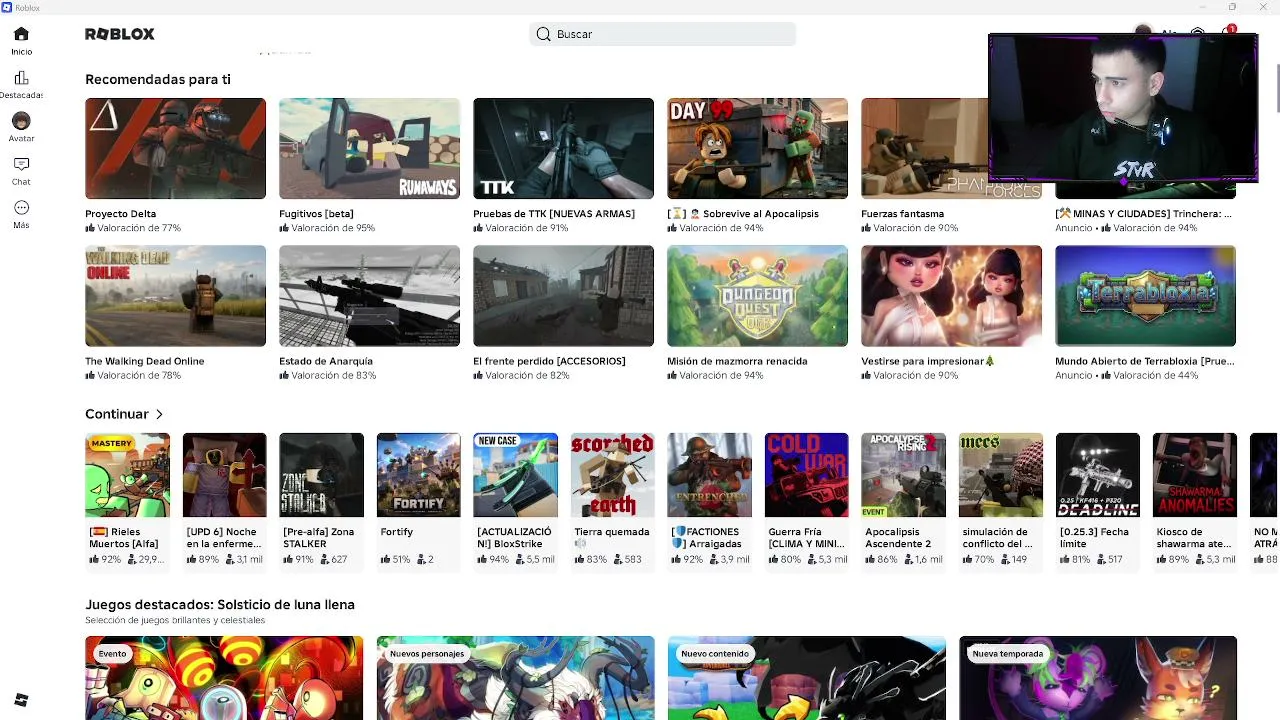Expand the Continuar section arrow
The height and width of the screenshot is (720, 1280).
pyautogui.click(x=159, y=414)
